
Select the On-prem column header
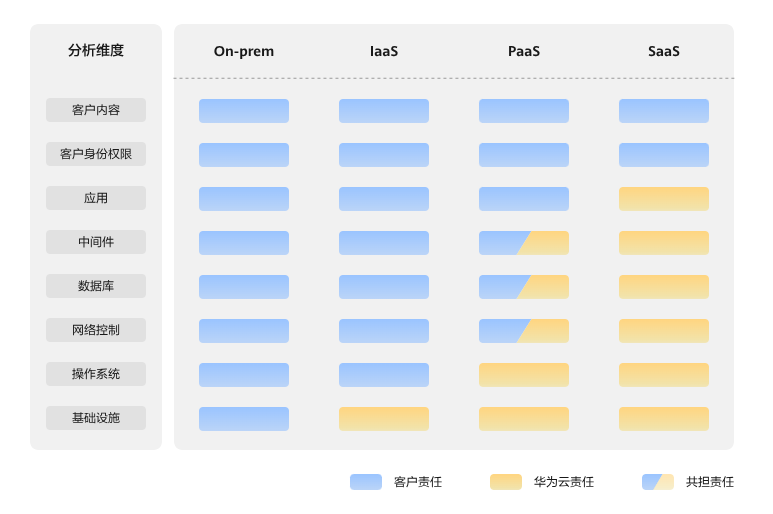243,51
